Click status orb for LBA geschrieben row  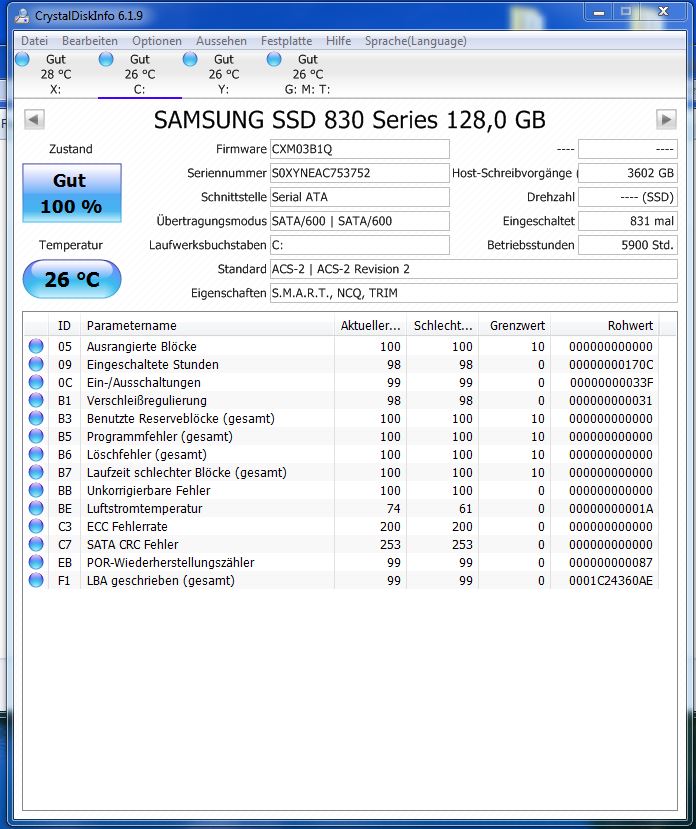36,580
